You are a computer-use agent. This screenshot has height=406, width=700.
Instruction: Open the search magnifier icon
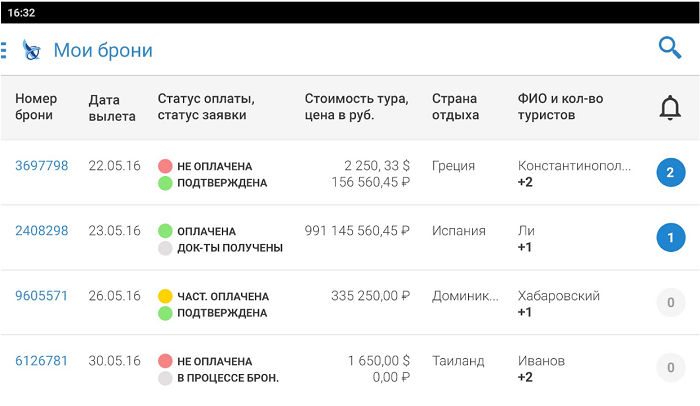point(669,48)
